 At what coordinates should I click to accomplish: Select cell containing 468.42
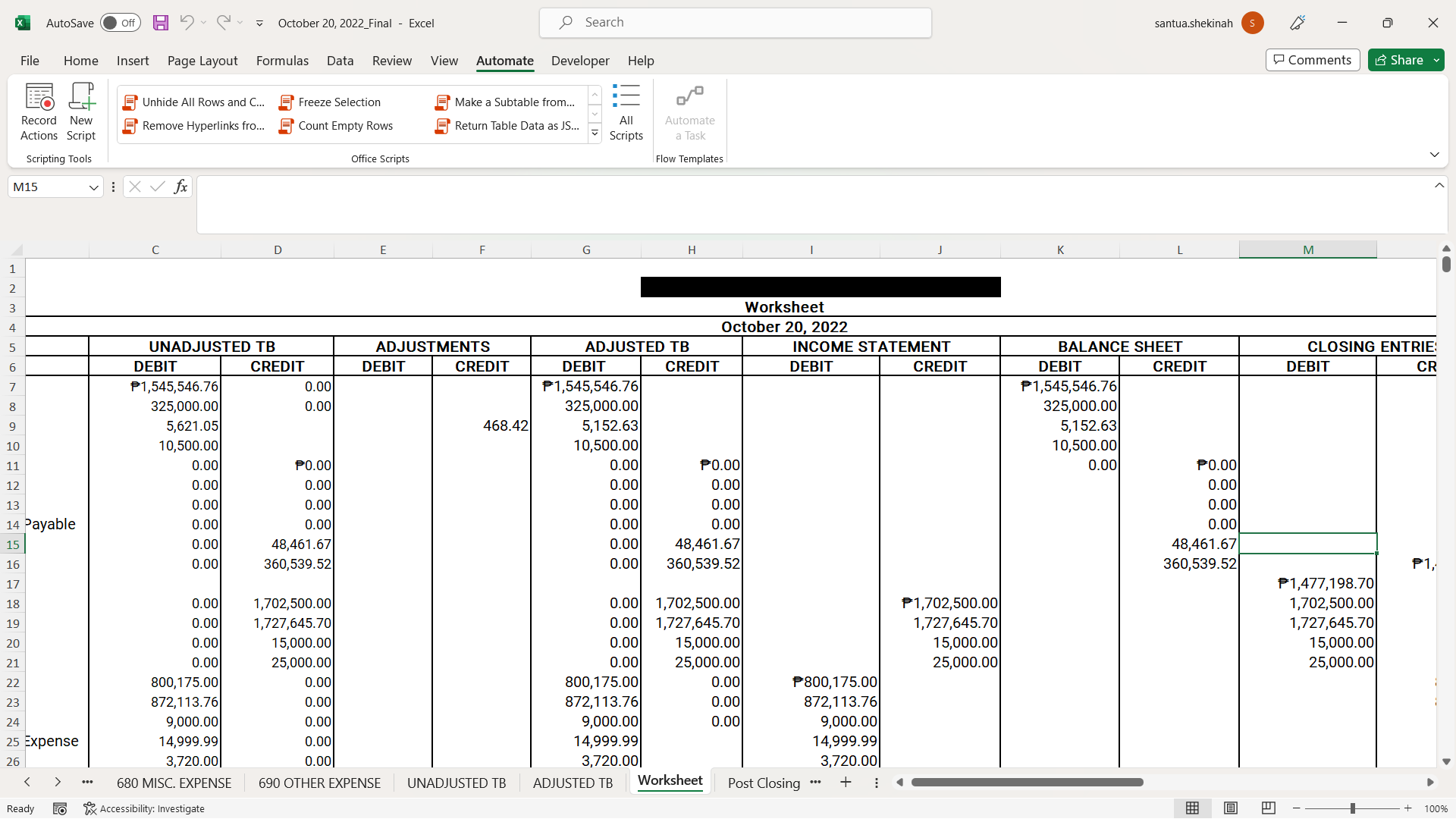point(482,425)
